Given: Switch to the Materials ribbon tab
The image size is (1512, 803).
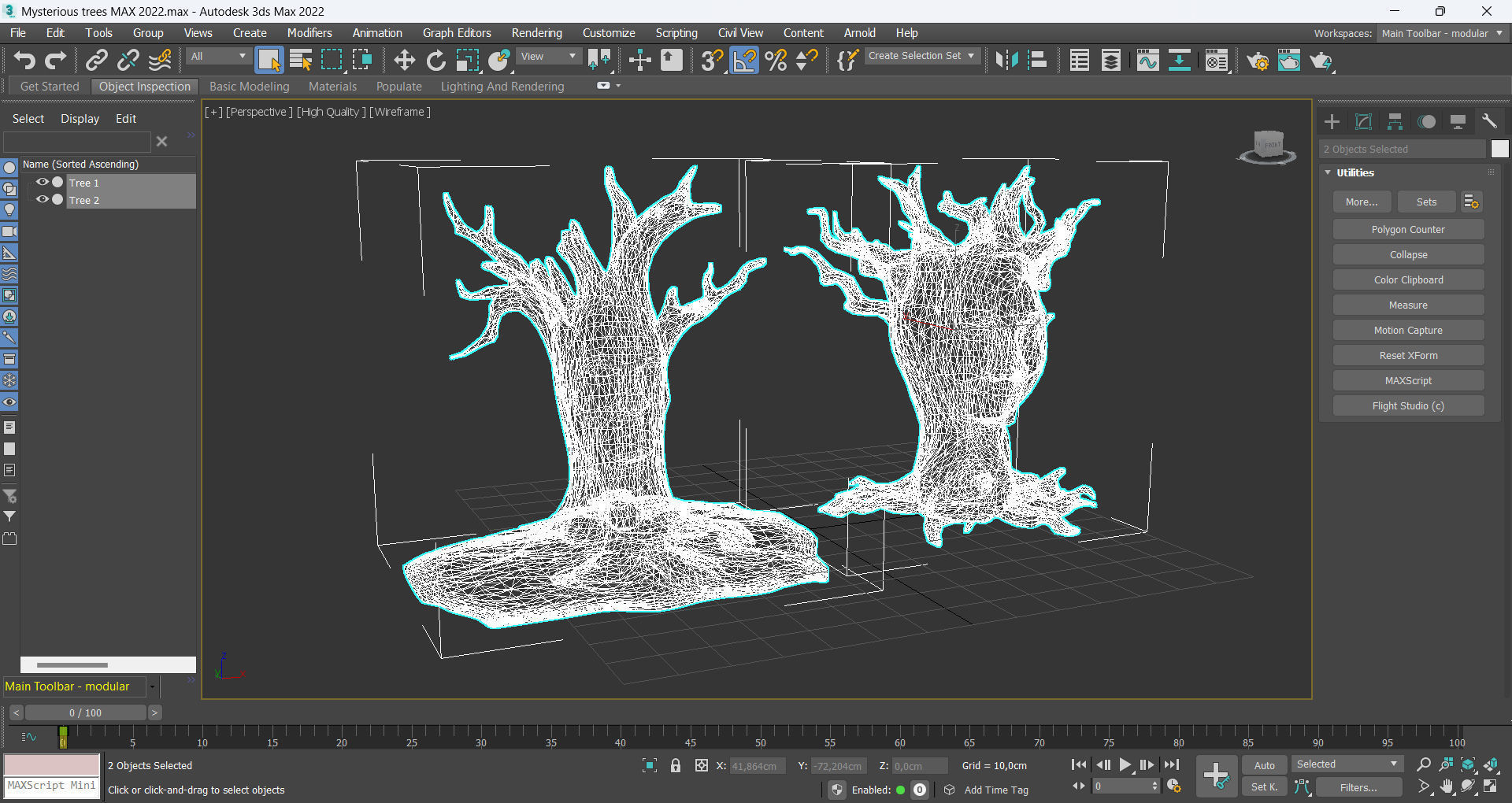Looking at the screenshot, I should point(332,87).
